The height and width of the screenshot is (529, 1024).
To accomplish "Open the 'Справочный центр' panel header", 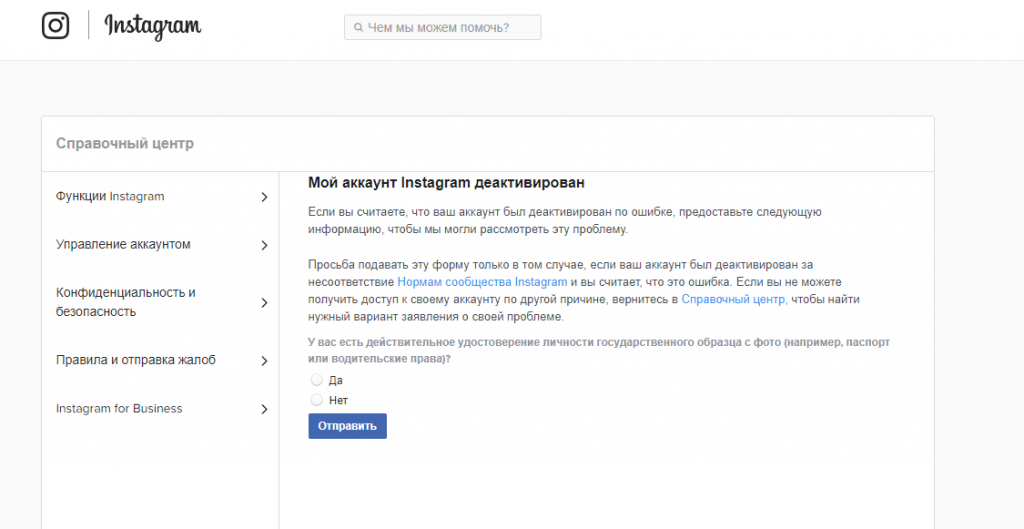I will pos(125,144).
